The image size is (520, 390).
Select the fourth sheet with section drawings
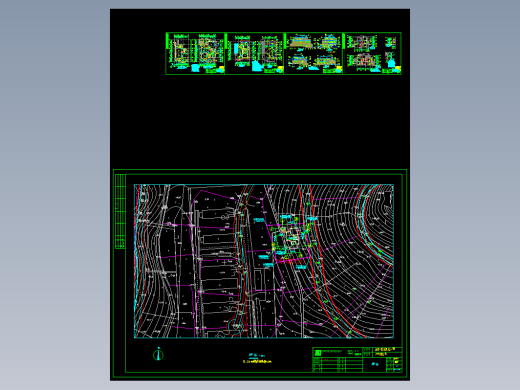click(372, 53)
